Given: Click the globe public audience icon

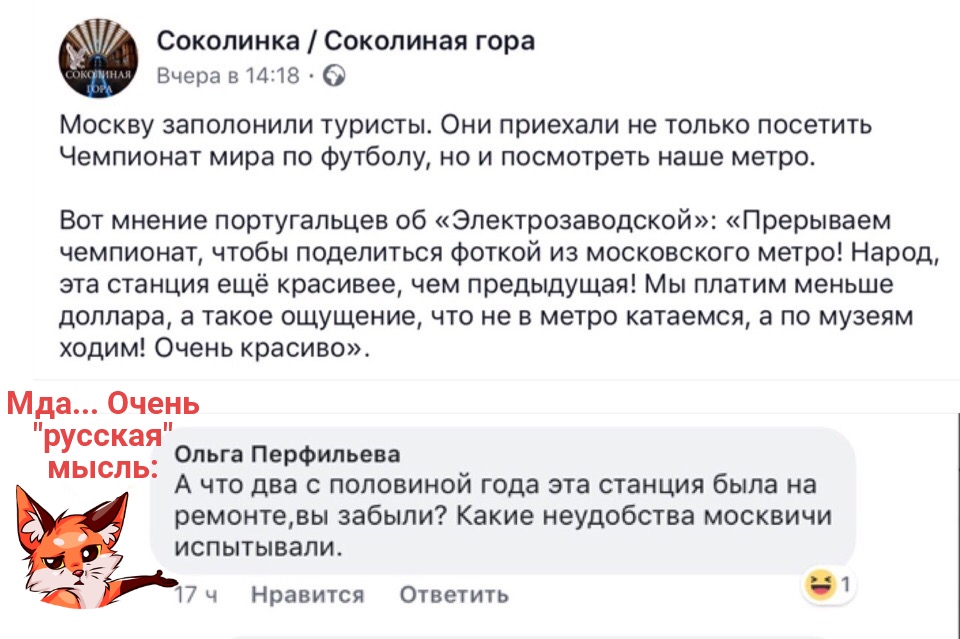Looking at the screenshot, I should [336, 73].
